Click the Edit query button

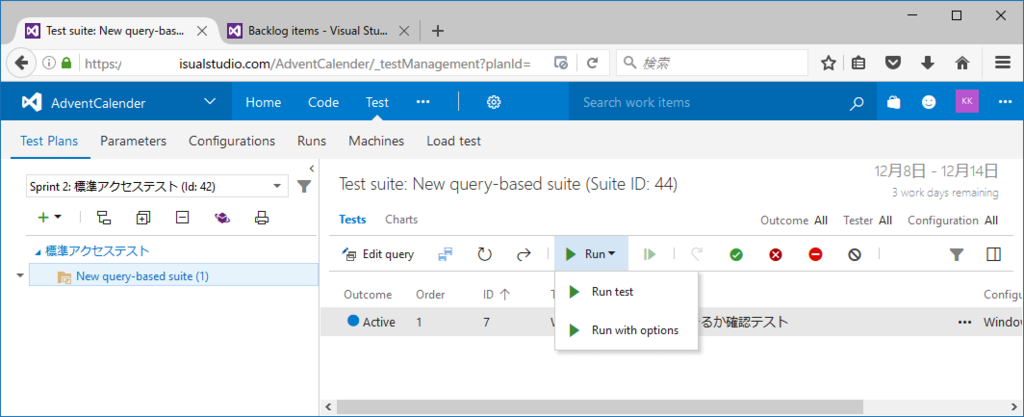(378, 255)
